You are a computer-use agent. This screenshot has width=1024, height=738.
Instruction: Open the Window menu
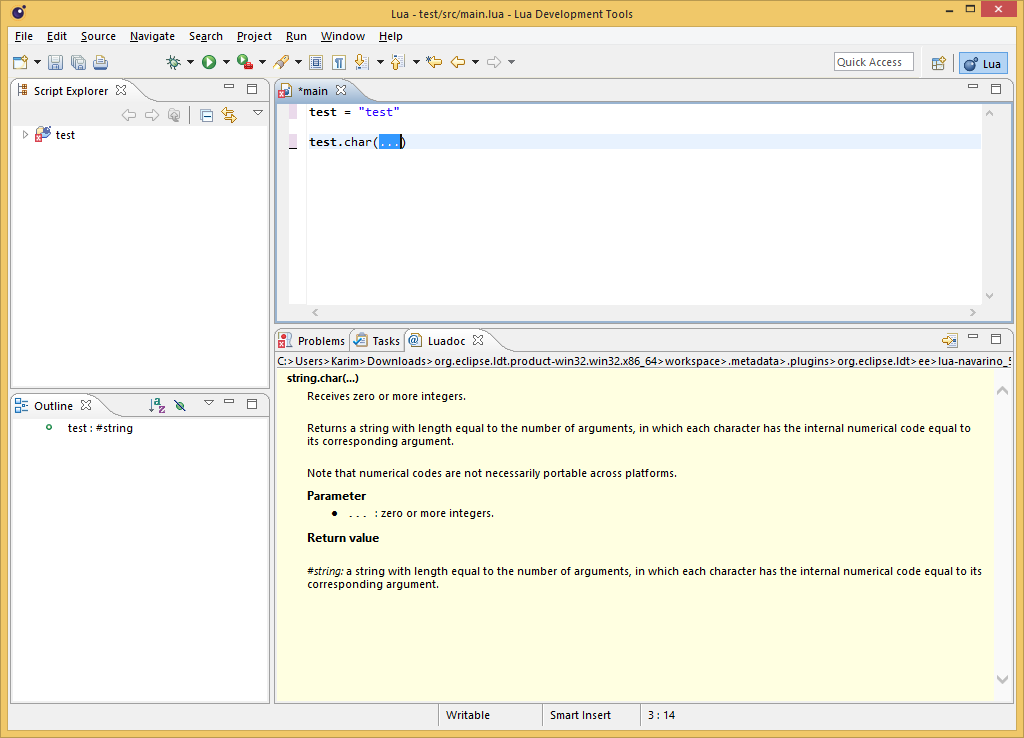(342, 36)
